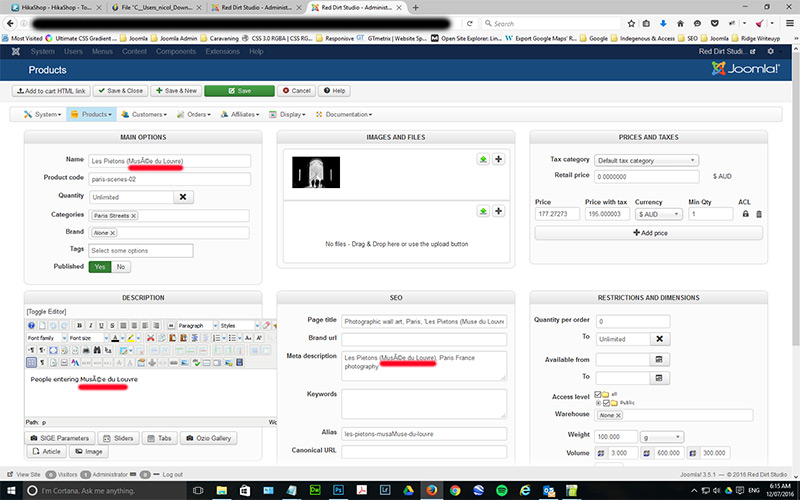Image resolution: width=800 pixels, height=500 pixels.
Task: Click the red Cut scissors icon
Action: click(x=151, y=338)
